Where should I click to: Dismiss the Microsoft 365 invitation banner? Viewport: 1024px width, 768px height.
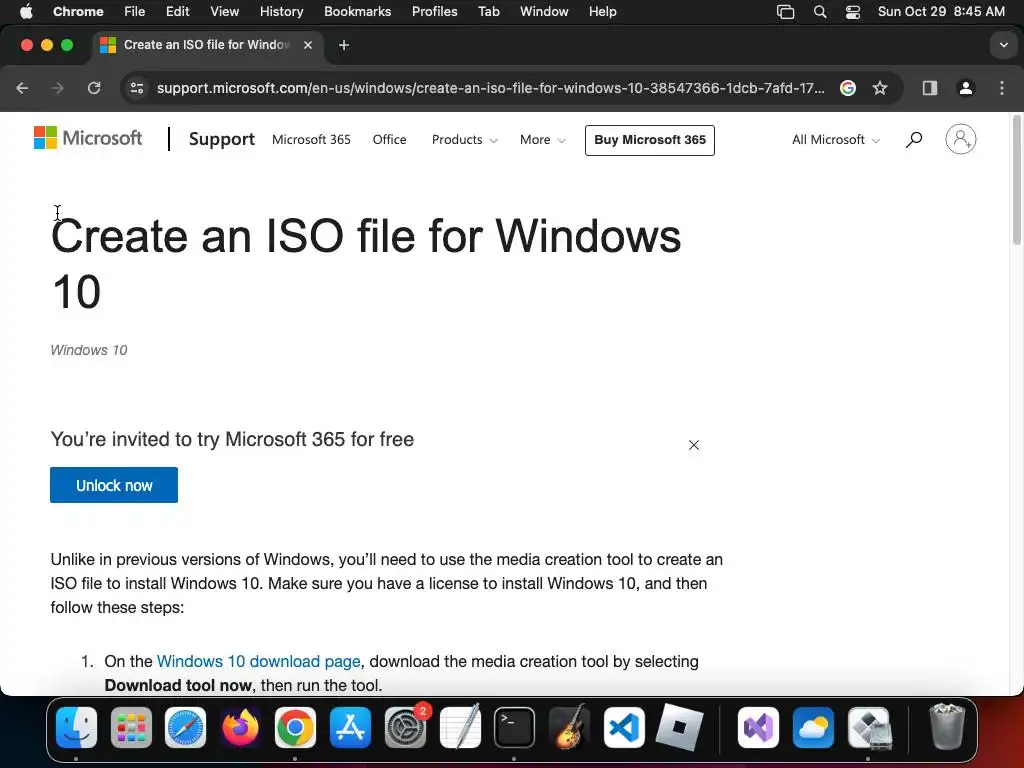point(694,445)
